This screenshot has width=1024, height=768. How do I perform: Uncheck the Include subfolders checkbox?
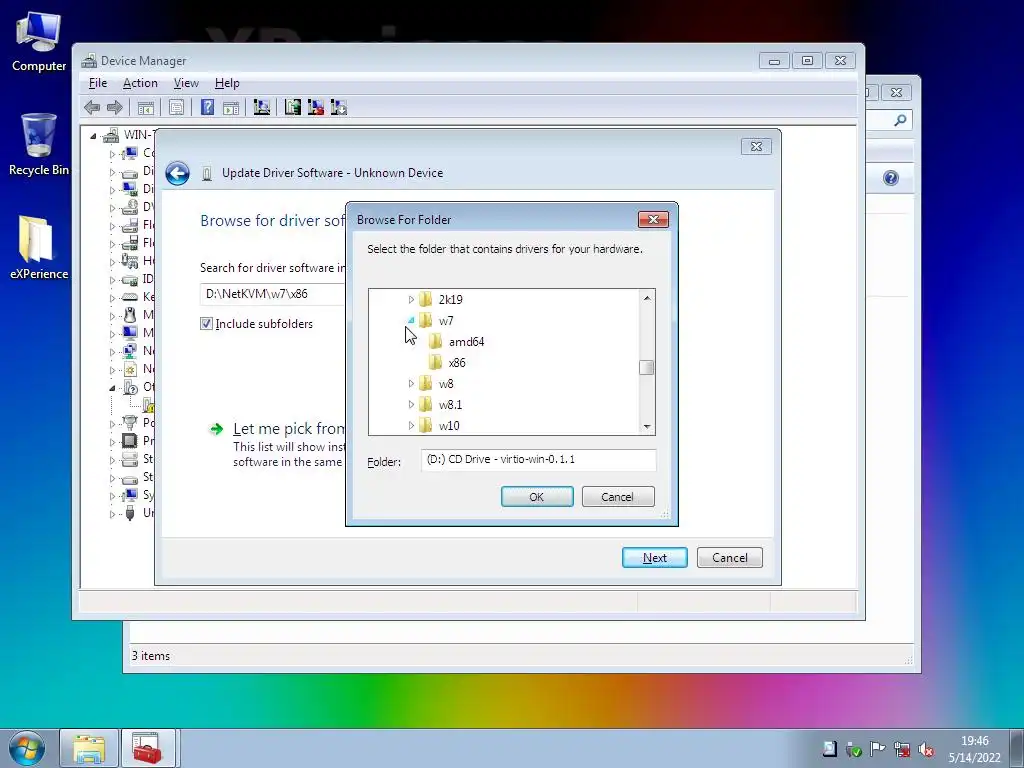[206, 324]
